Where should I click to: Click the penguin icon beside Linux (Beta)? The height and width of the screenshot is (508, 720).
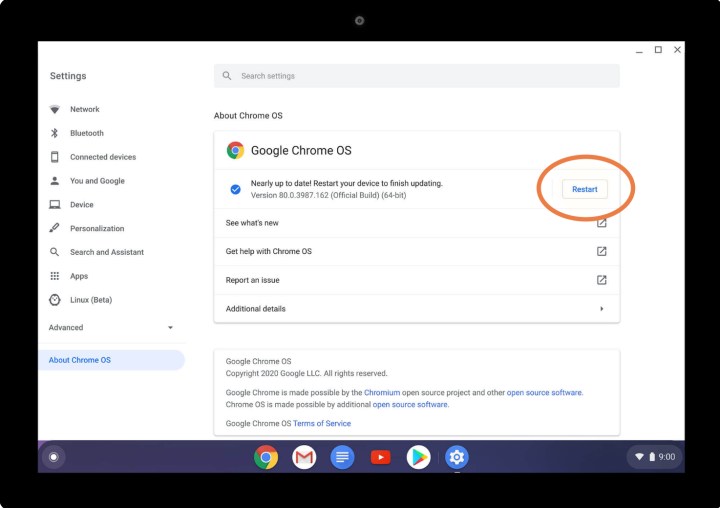(55, 300)
